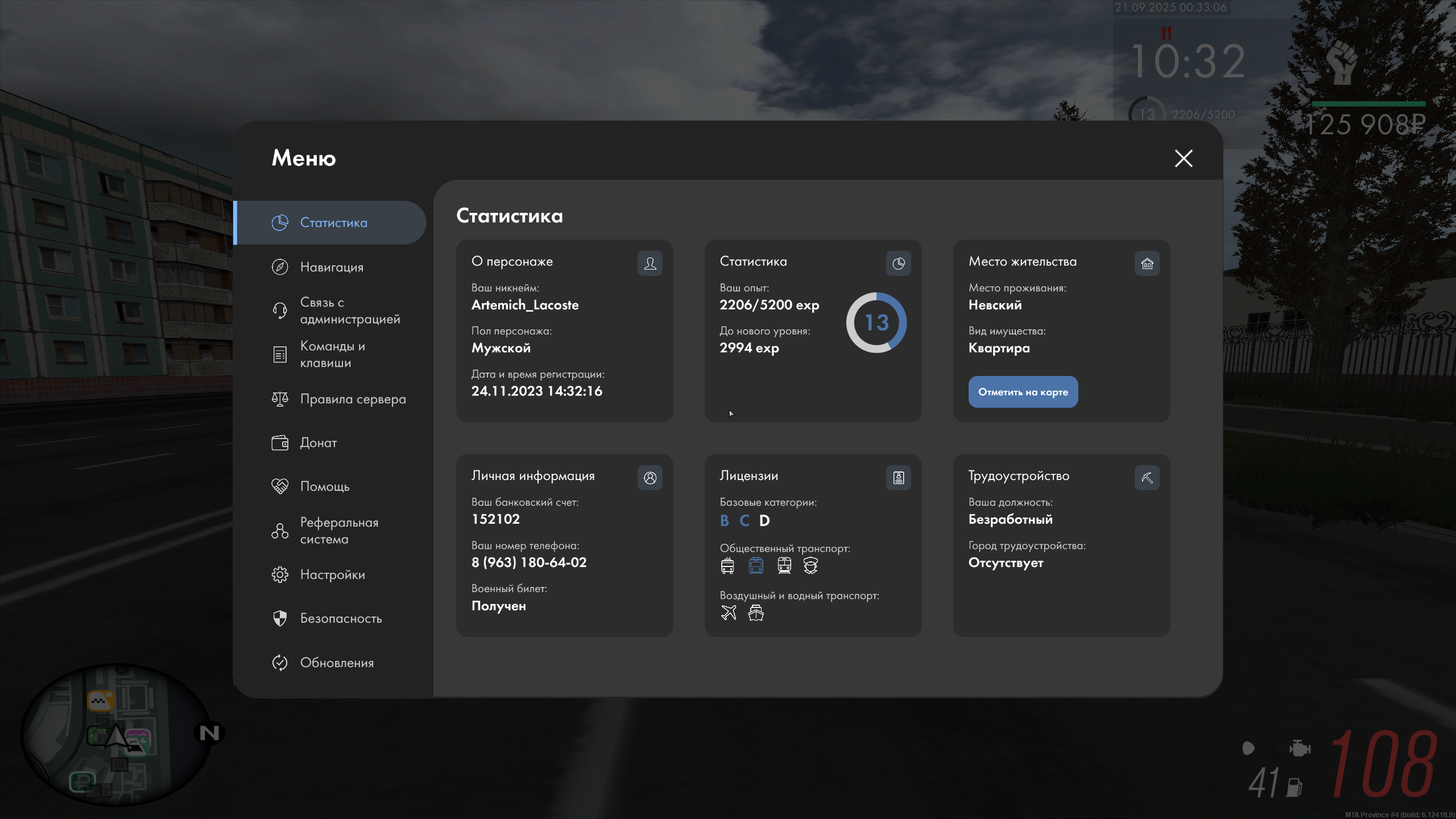Open the Безопасность section
The image size is (1456, 819).
pos(340,618)
